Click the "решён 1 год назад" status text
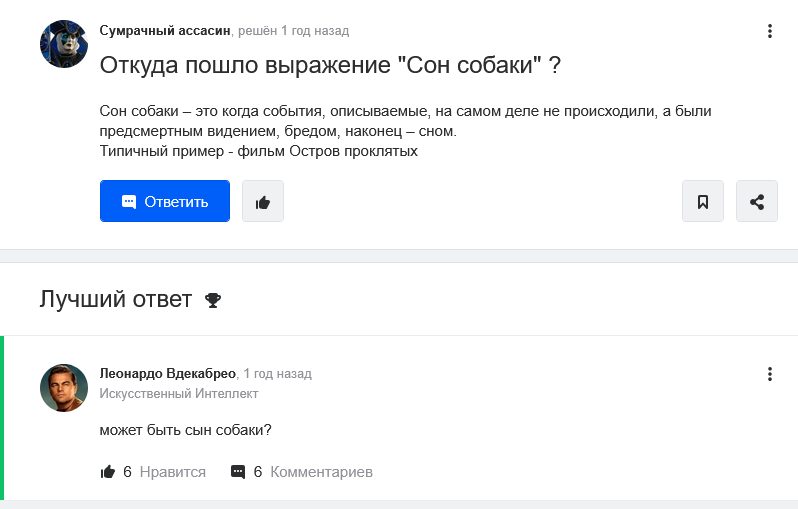 (294, 31)
